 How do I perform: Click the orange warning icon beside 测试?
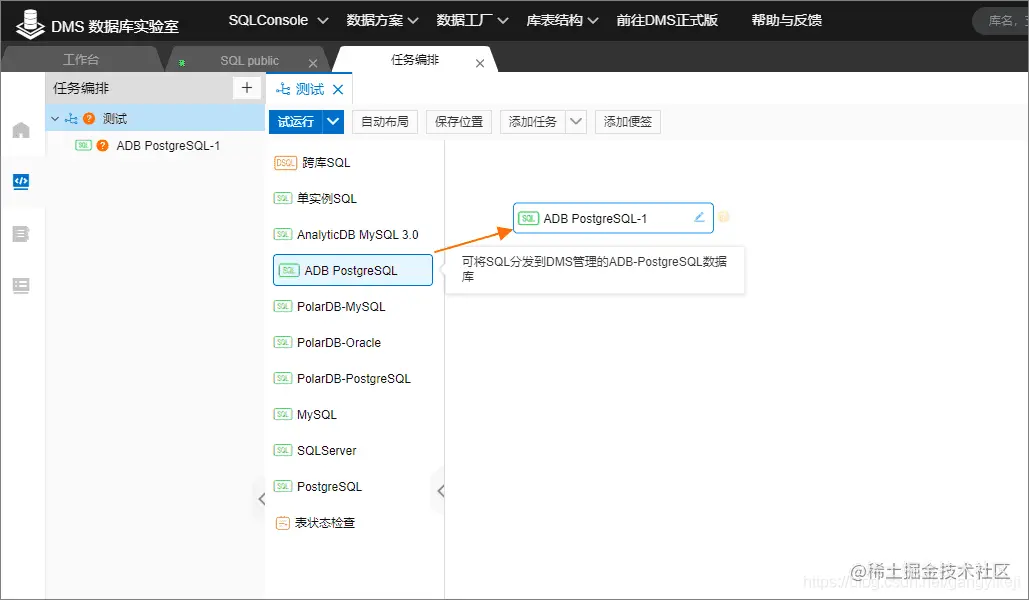(x=89, y=119)
